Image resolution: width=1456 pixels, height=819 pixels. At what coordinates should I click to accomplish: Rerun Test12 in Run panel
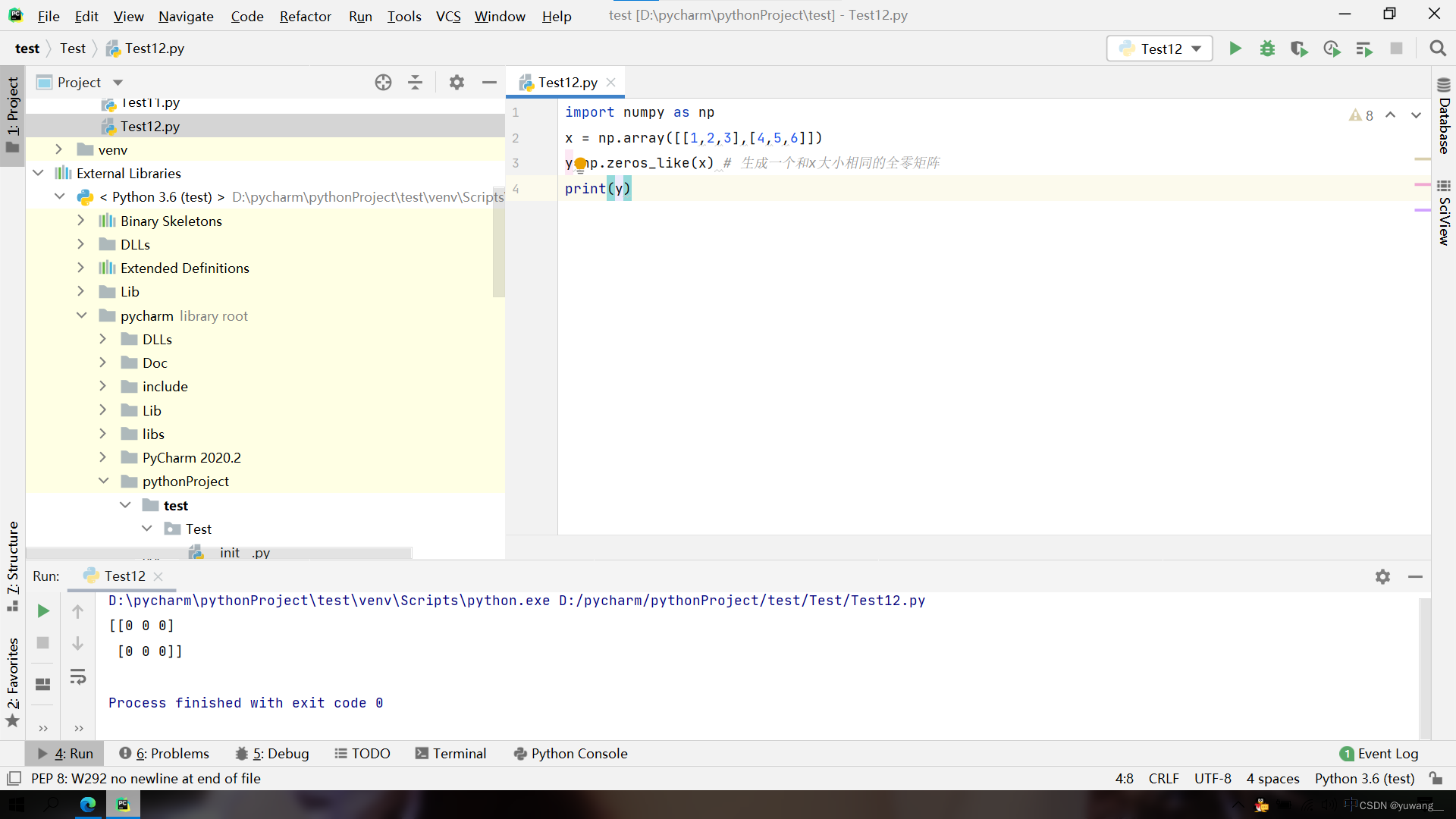click(x=43, y=610)
